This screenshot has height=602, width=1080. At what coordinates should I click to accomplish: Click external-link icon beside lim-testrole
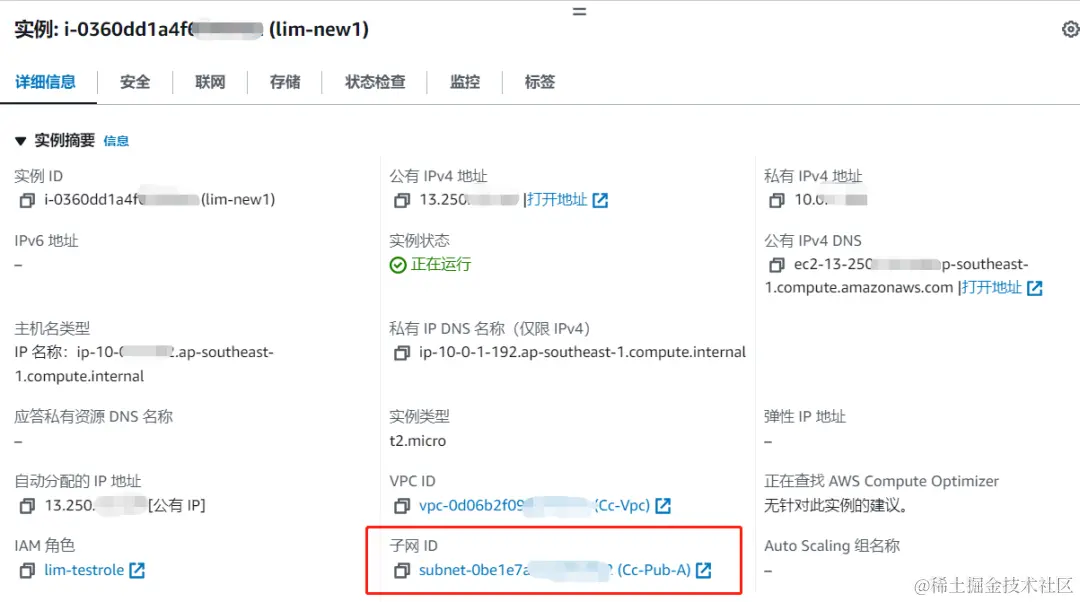(137, 570)
